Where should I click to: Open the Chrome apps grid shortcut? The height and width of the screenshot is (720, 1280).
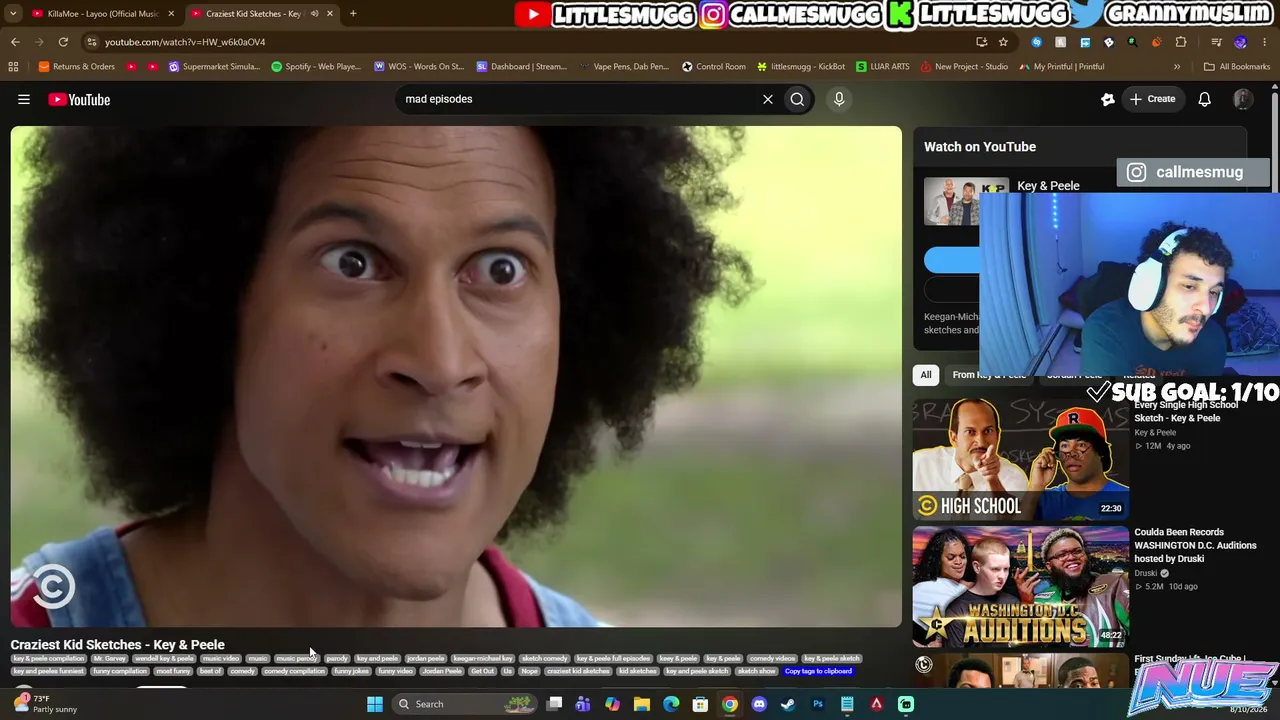click(x=13, y=67)
